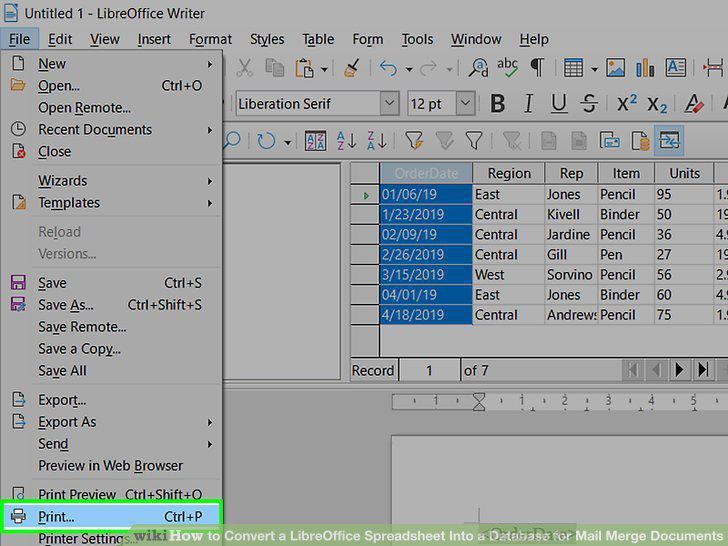This screenshot has width=728, height=546.
Task: Toggle Subscript formatting
Action: (657, 104)
